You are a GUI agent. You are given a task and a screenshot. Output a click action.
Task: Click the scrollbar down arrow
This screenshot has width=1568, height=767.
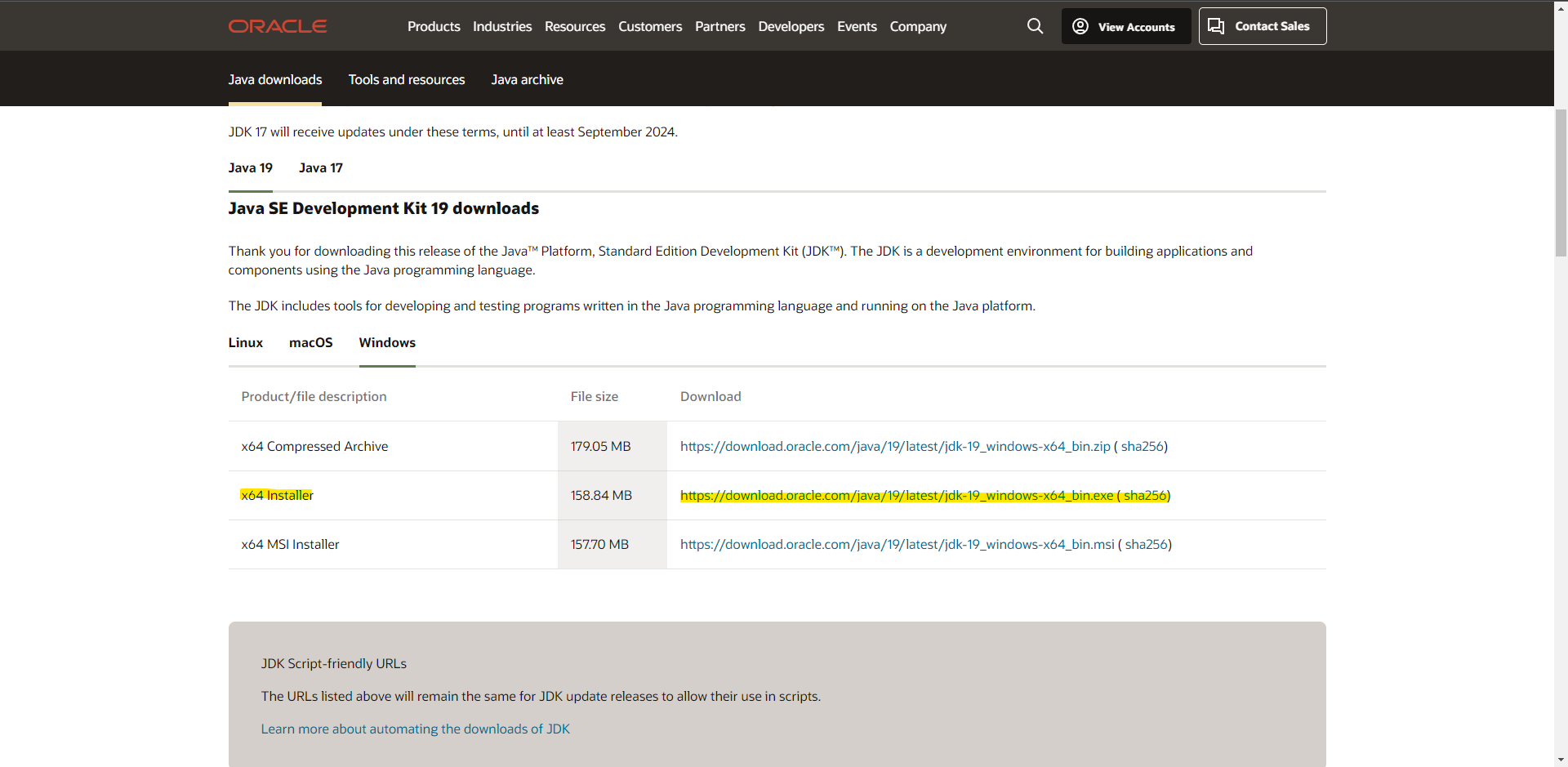click(1561, 760)
